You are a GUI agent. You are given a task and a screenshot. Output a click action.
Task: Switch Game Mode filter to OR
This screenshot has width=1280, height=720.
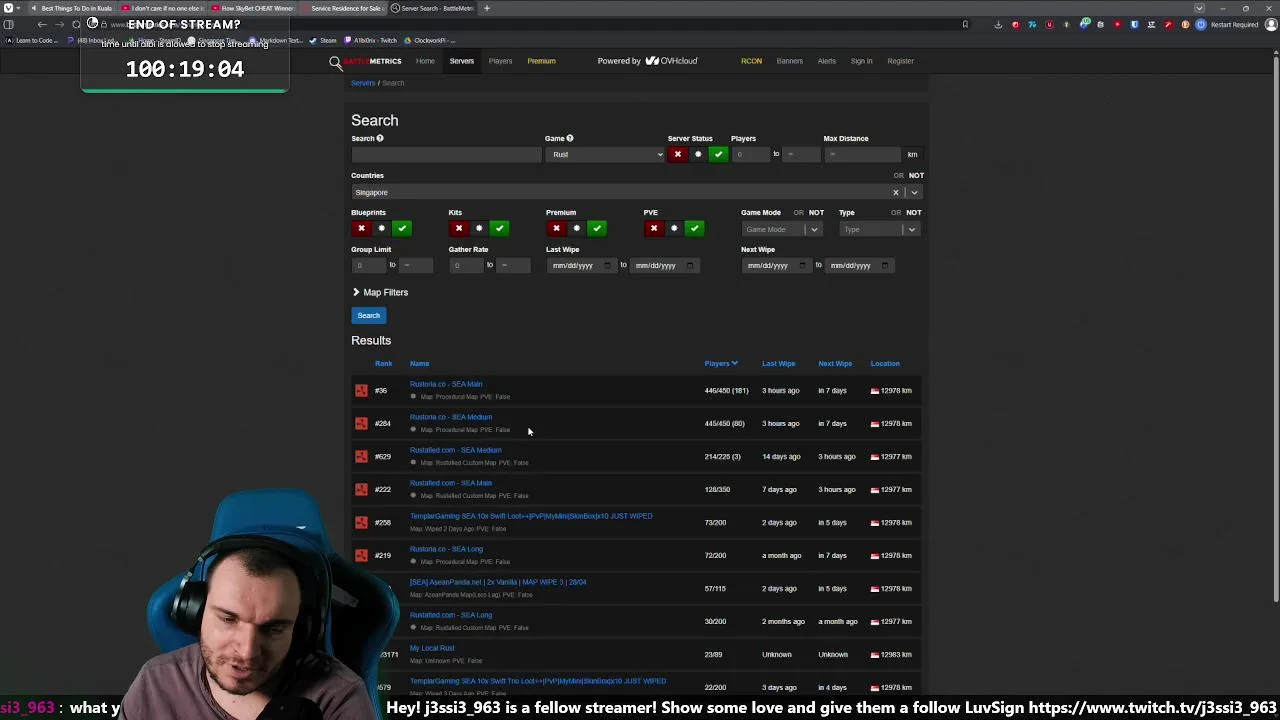[798, 212]
